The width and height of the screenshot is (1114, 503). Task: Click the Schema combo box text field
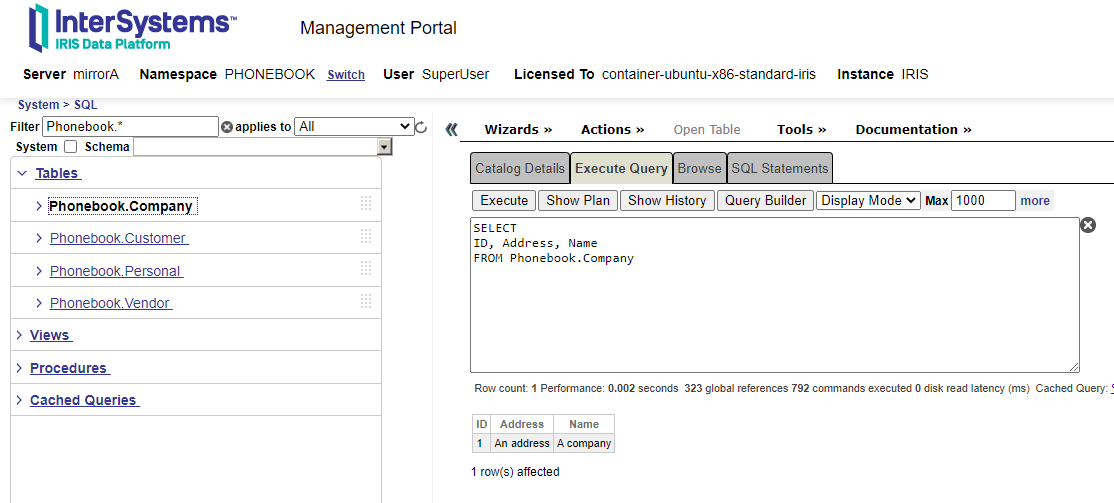click(255, 147)
